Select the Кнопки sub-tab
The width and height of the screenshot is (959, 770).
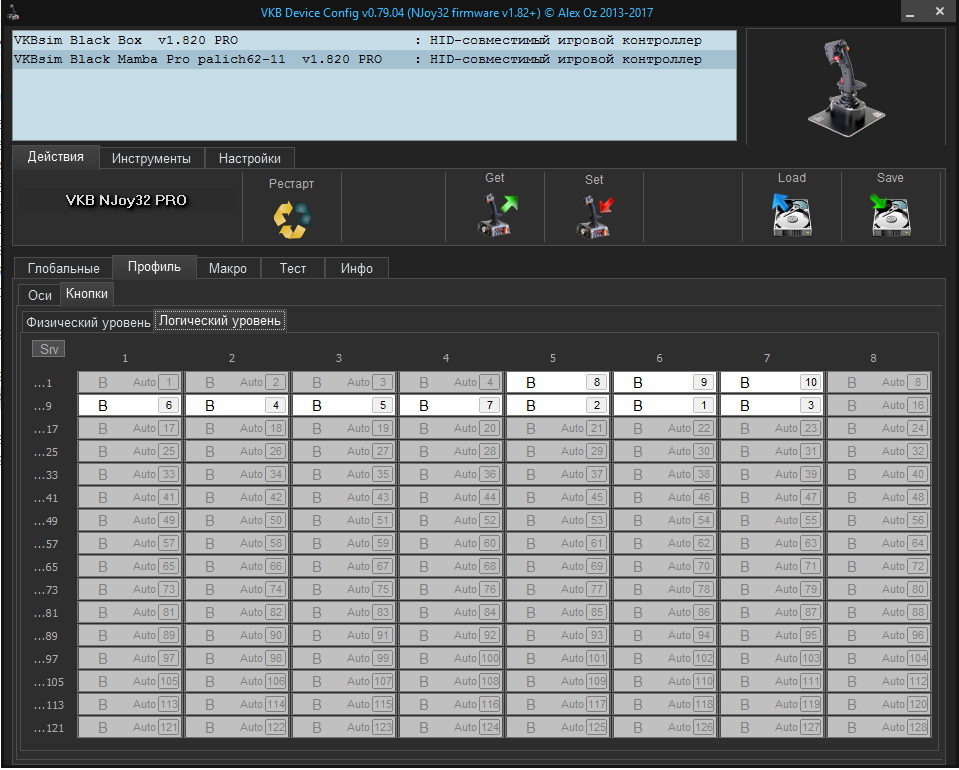(87, 294)
